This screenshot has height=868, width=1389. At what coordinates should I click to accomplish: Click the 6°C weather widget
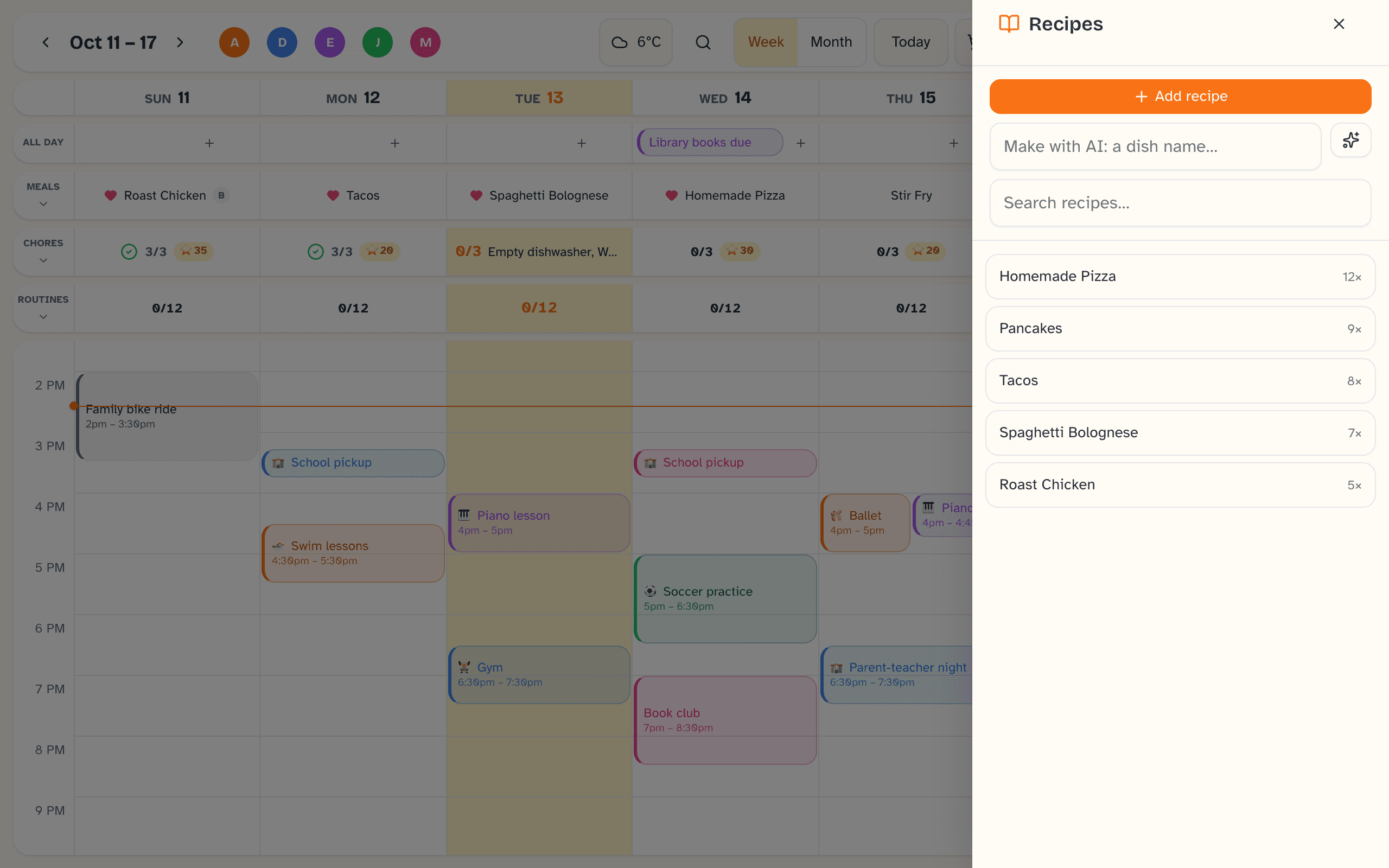coord(636,42)
